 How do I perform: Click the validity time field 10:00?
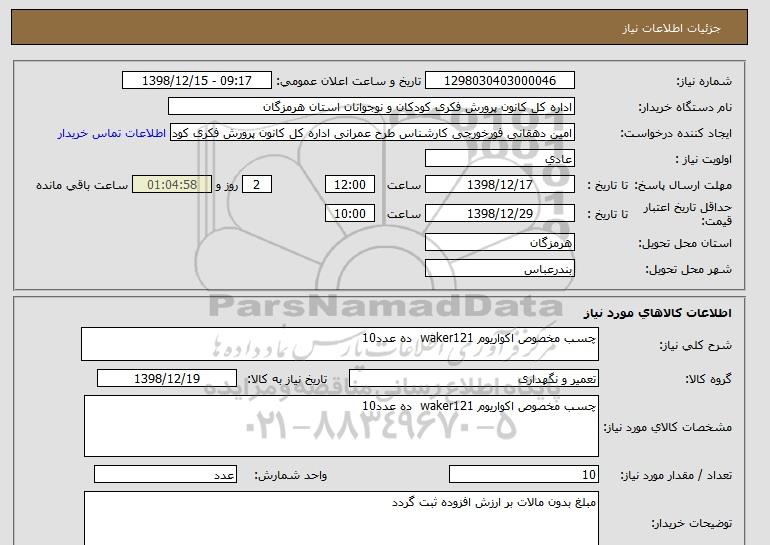tap(350, 214)
